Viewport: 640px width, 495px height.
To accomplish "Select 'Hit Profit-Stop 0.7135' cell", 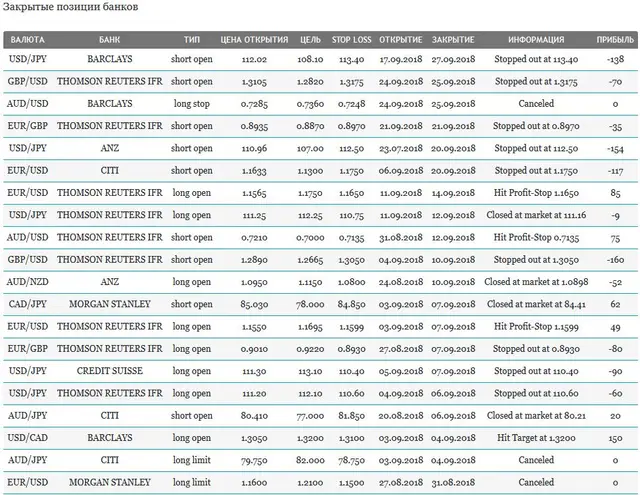I will pos(536,238).
